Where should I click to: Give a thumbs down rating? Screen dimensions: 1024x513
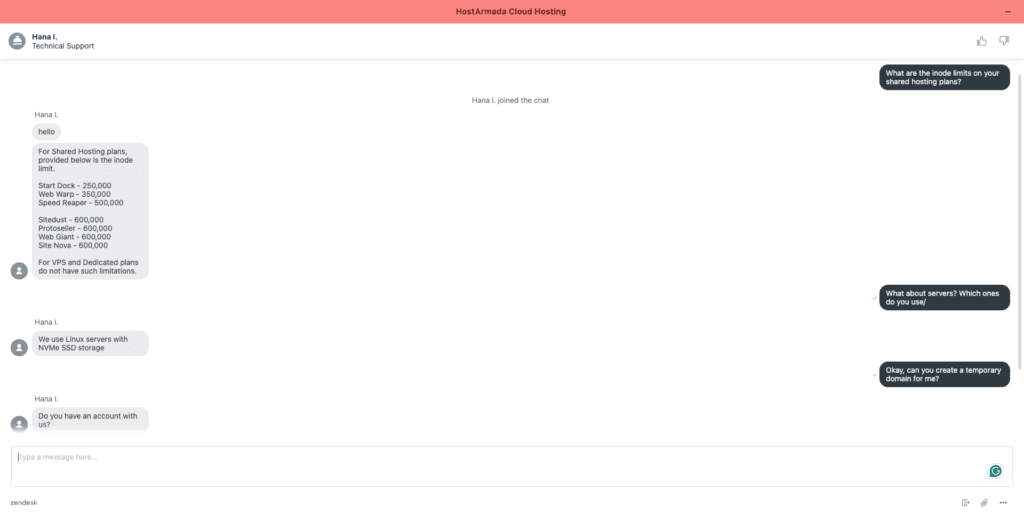coord(1004,41)
